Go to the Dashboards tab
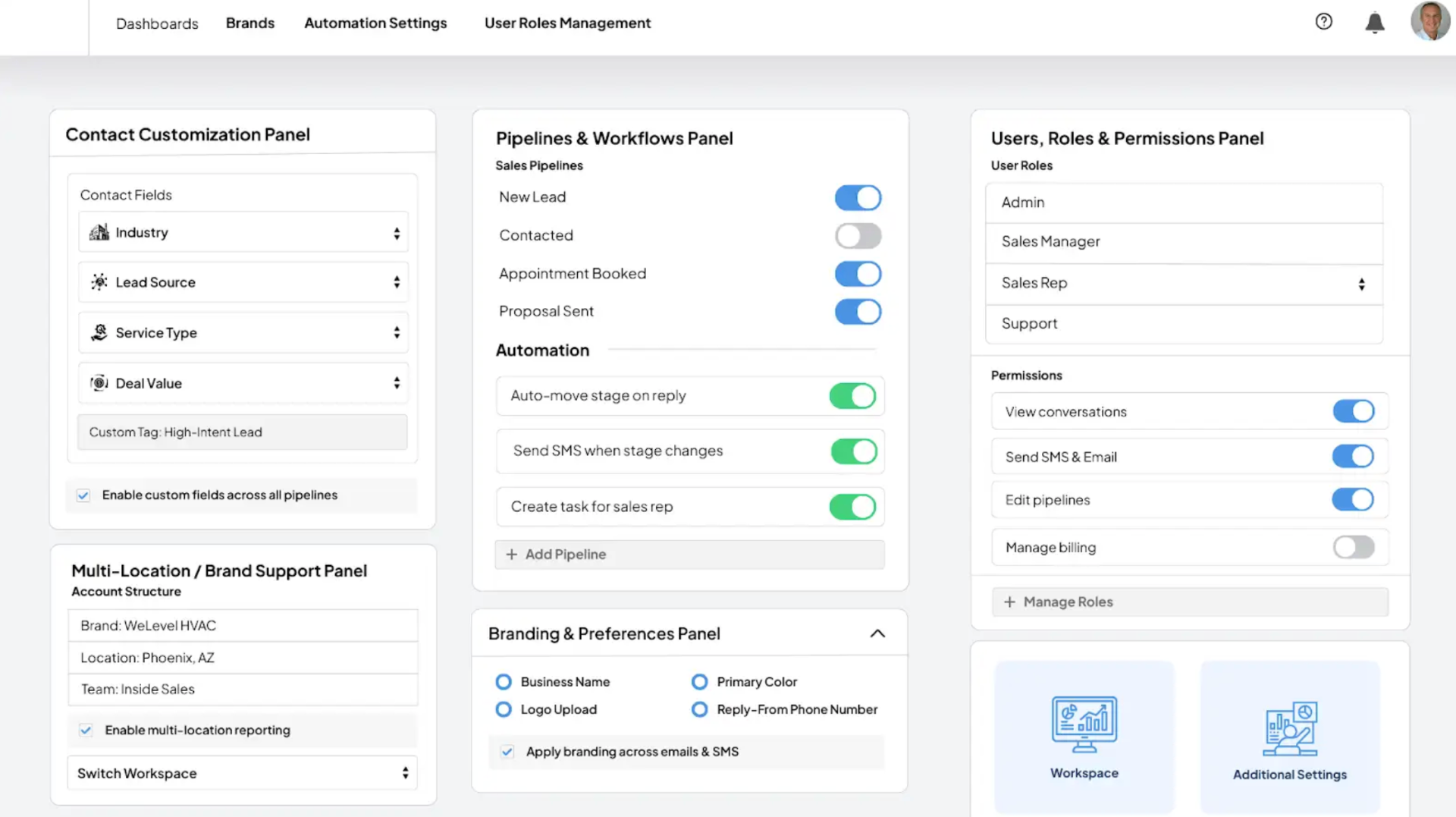 tap(157, 24)
